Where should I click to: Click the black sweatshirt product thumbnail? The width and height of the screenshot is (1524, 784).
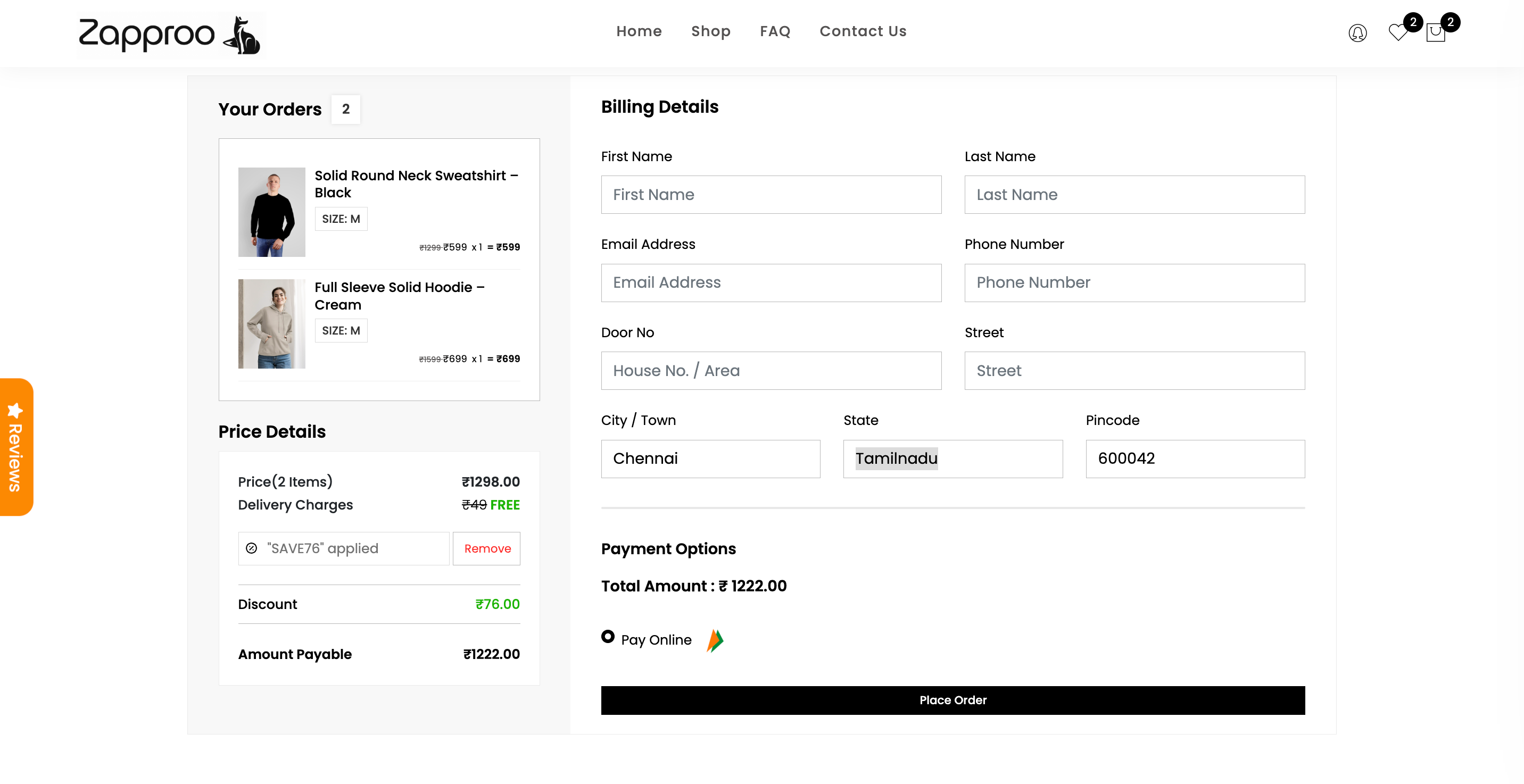(x=271, y=212)
